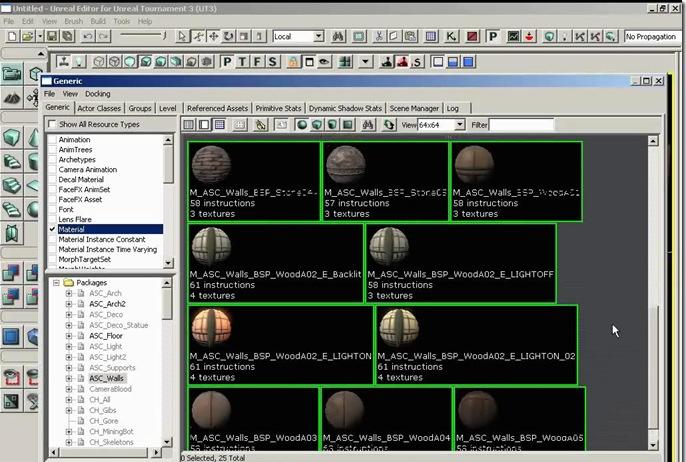The image size is (686, 462).
Task: Click the red joystick play icon in main toolbar
Action: tap(529, 36)
